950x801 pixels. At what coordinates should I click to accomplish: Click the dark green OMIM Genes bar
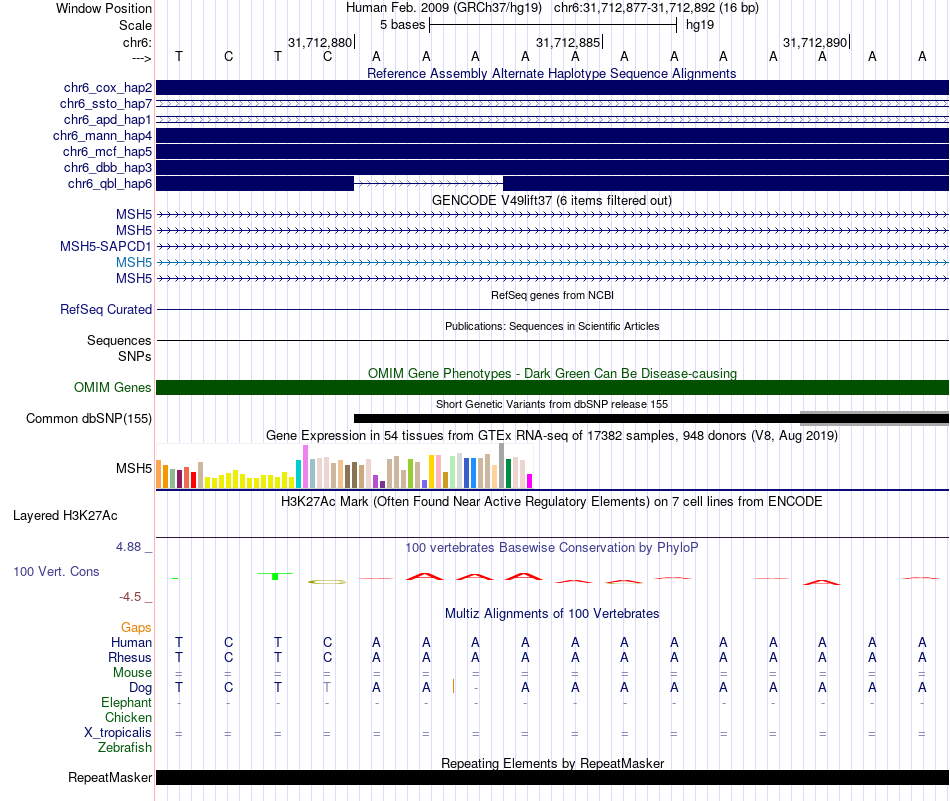[x=552, y=388]
